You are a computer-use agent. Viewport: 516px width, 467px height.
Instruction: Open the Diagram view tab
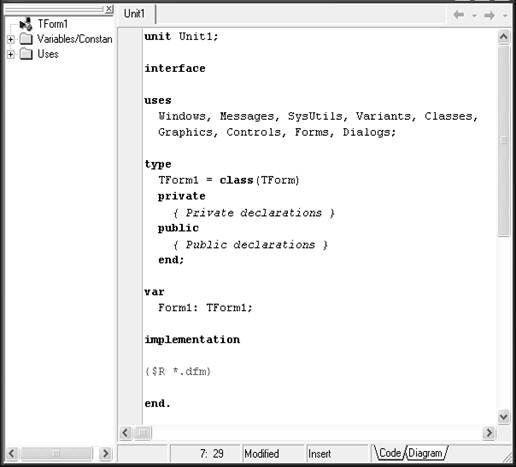click(426, 453)
